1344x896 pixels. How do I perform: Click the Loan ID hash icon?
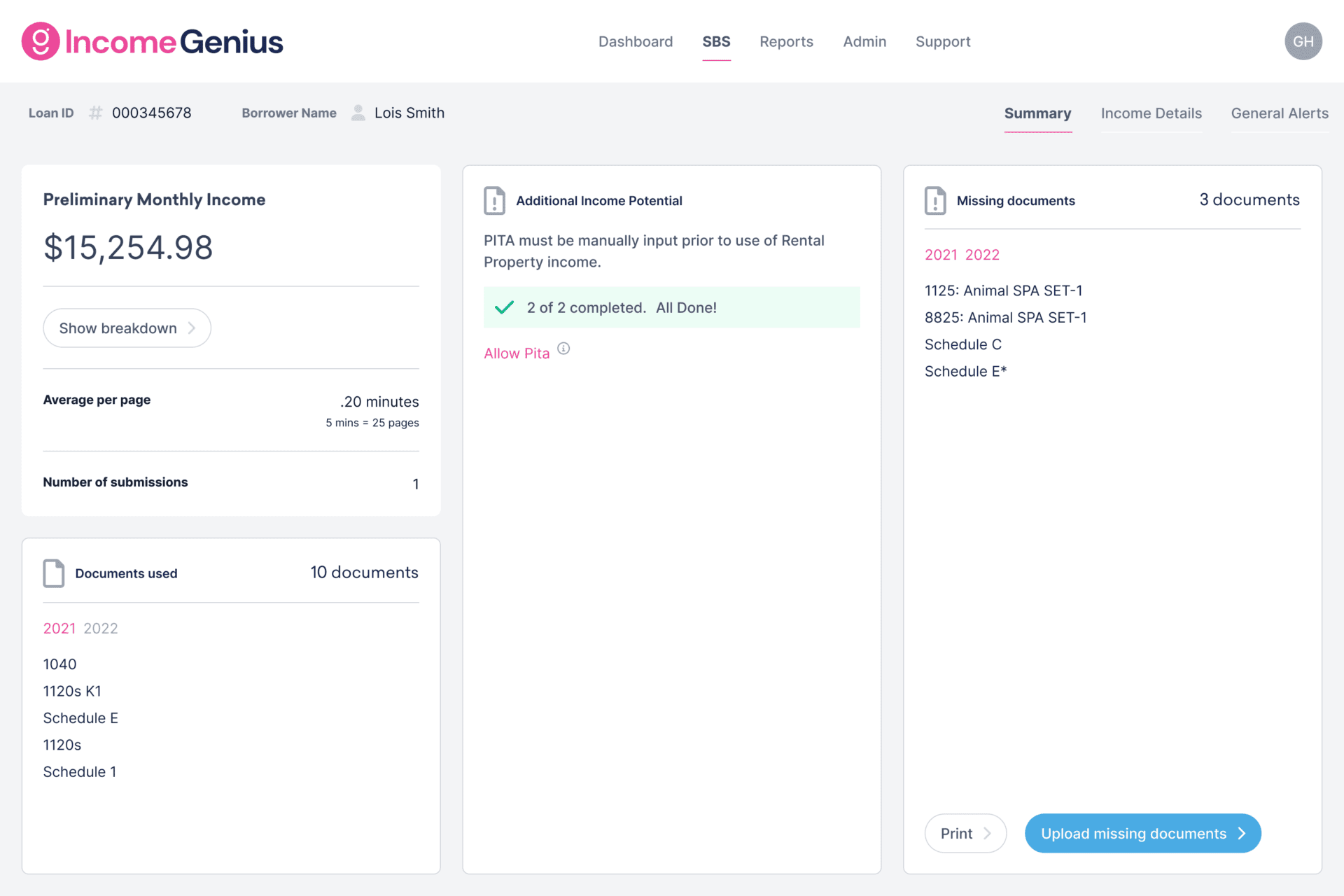pyautogui.click(x=96, y=113)
